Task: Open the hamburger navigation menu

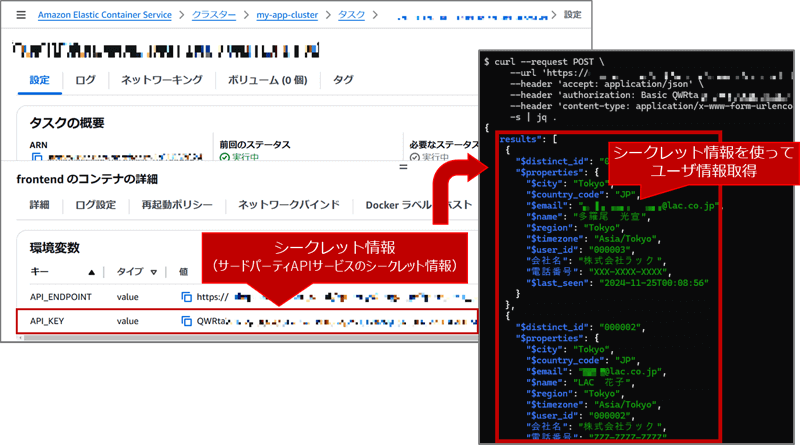Action: pyautogui.click(x=21, y=15)
